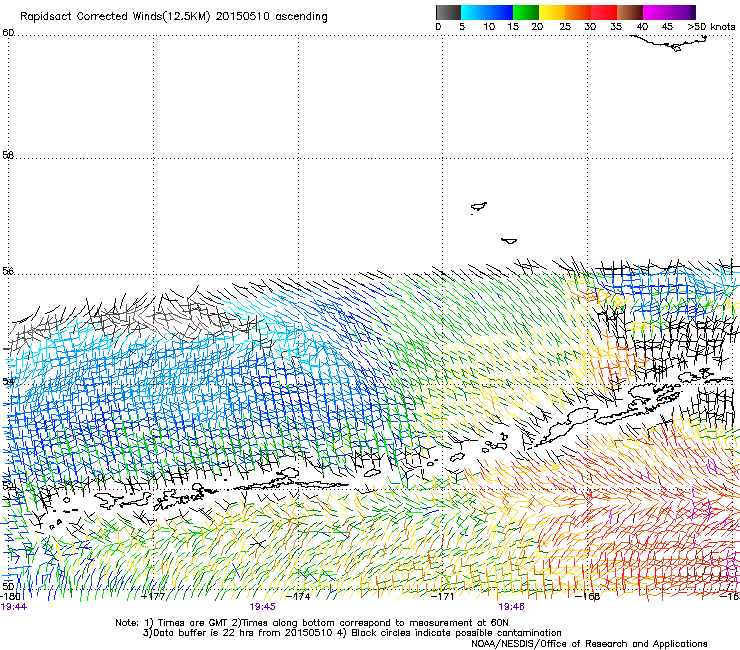Click the "58" latitude axis label

pos(8,155)
